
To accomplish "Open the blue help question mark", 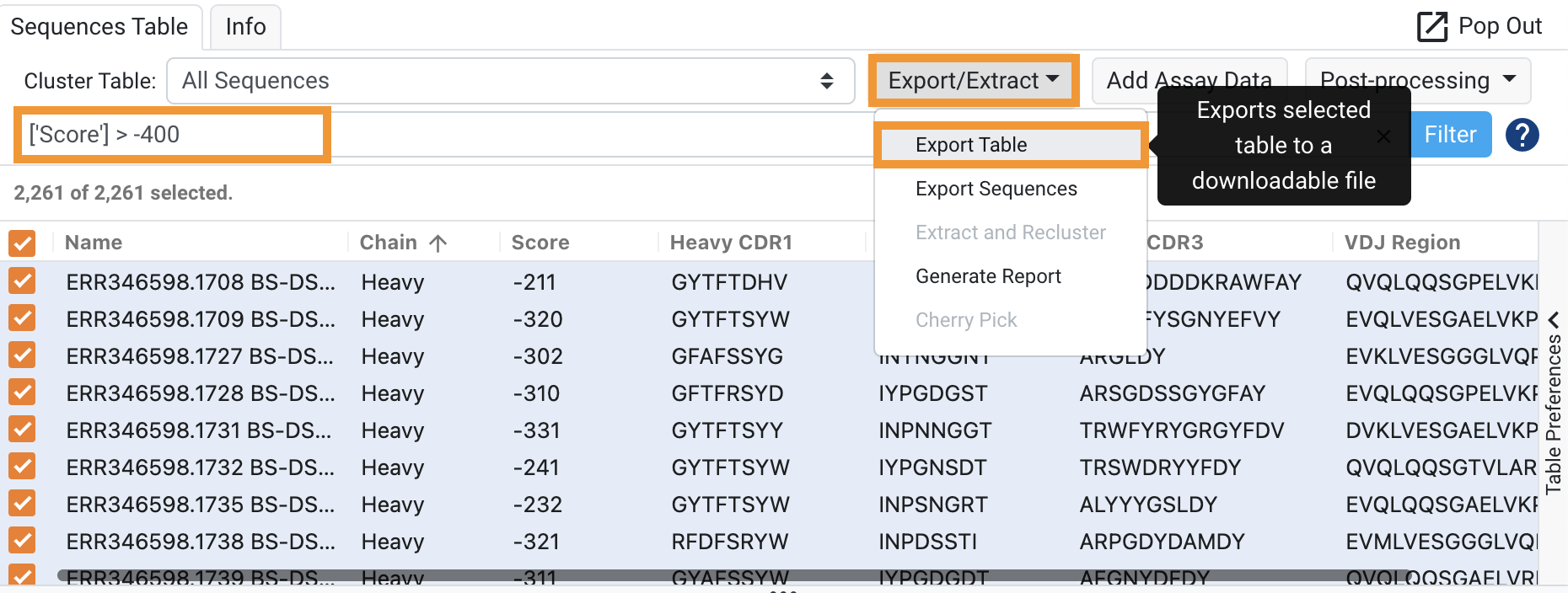I will click(1522, 135).
